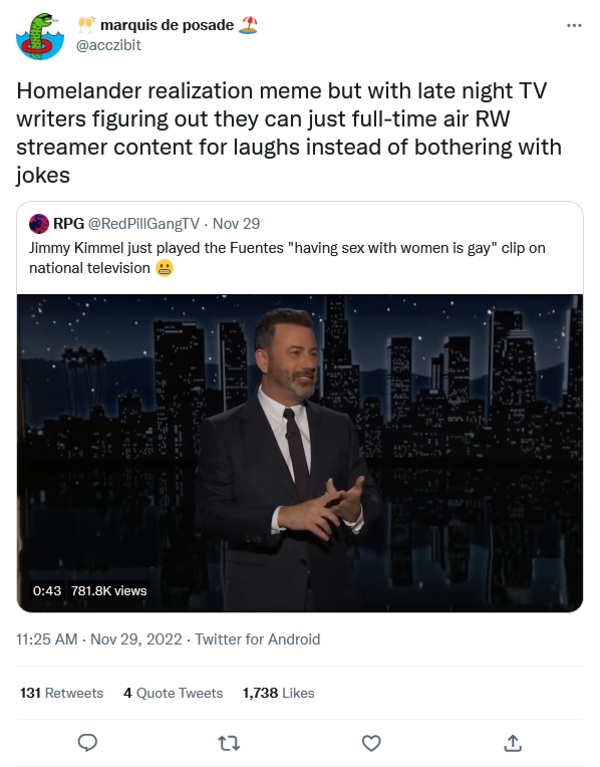
Task: Click the 0:43 video duration badge
Action: click(47, 590)
